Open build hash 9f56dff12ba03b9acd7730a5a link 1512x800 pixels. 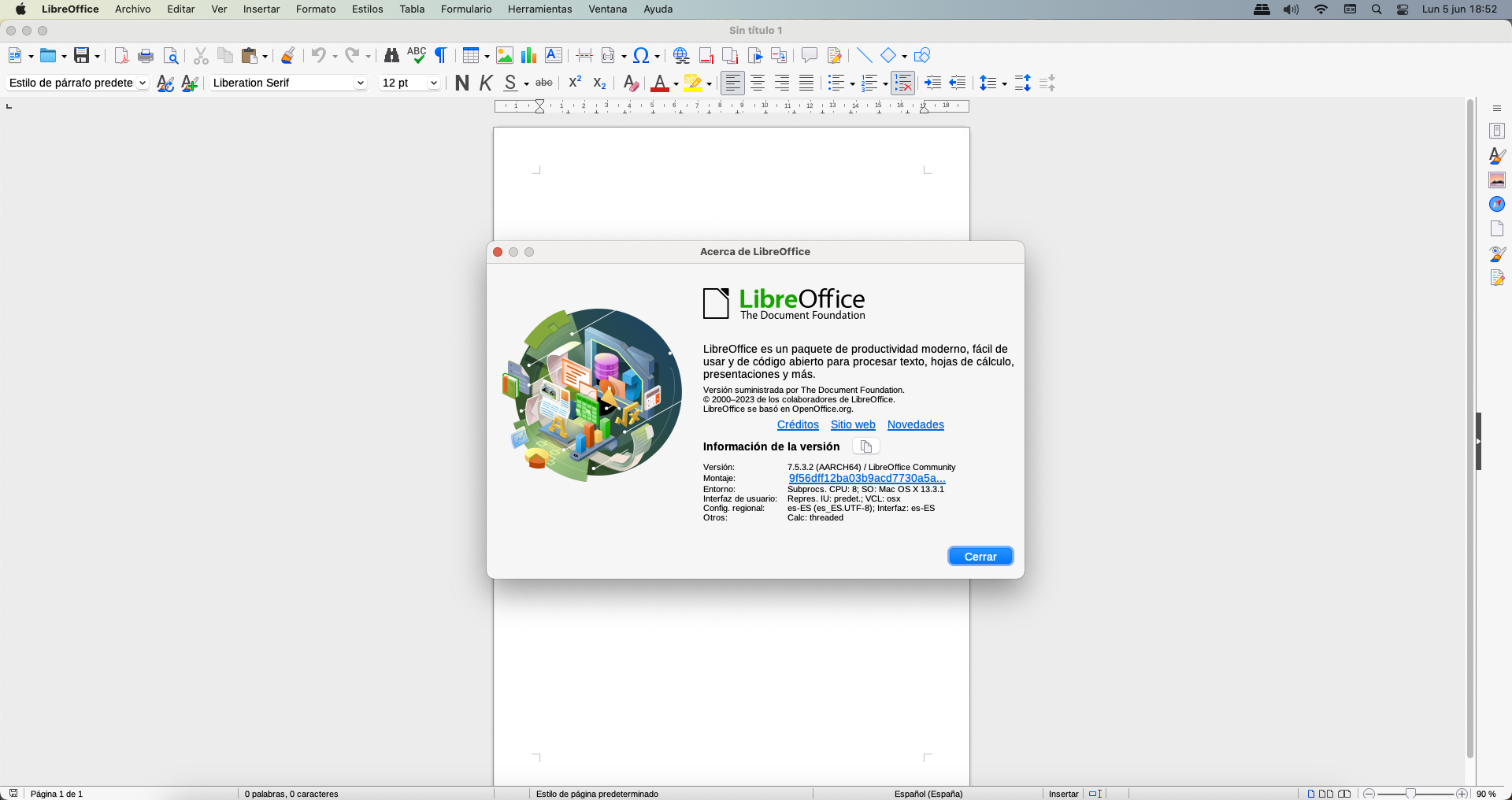click(x=867, y=478)
